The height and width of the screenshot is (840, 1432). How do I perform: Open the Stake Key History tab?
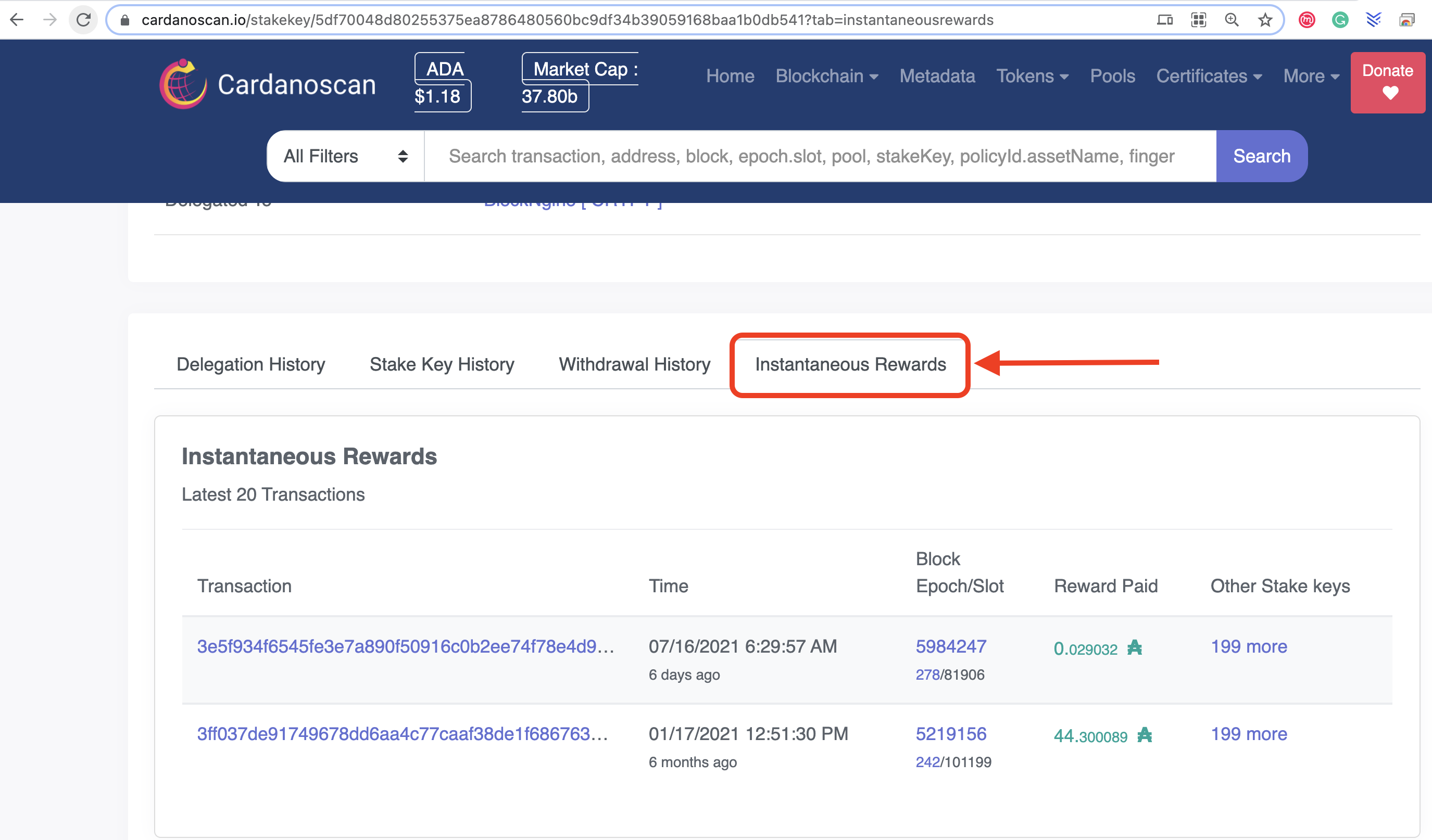442,364
